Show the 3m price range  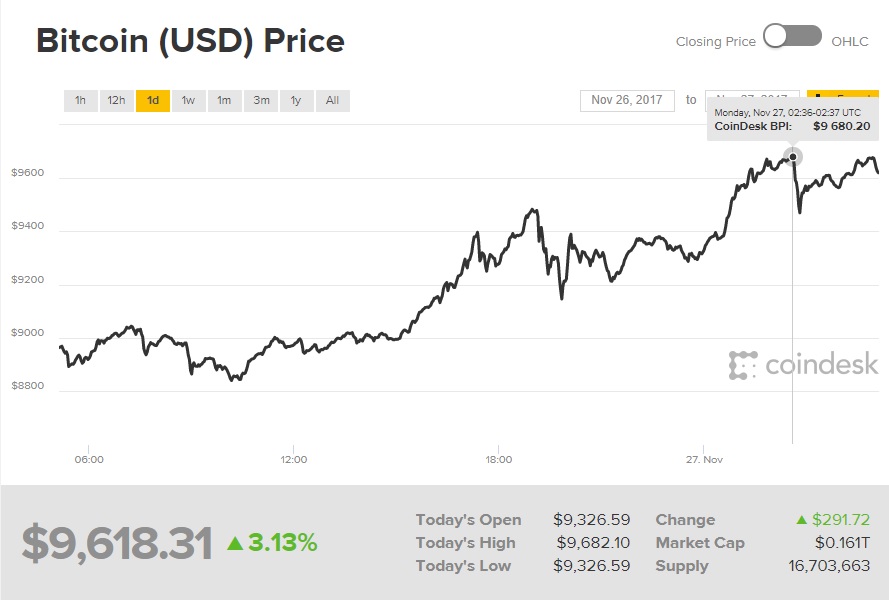(261, 100)
